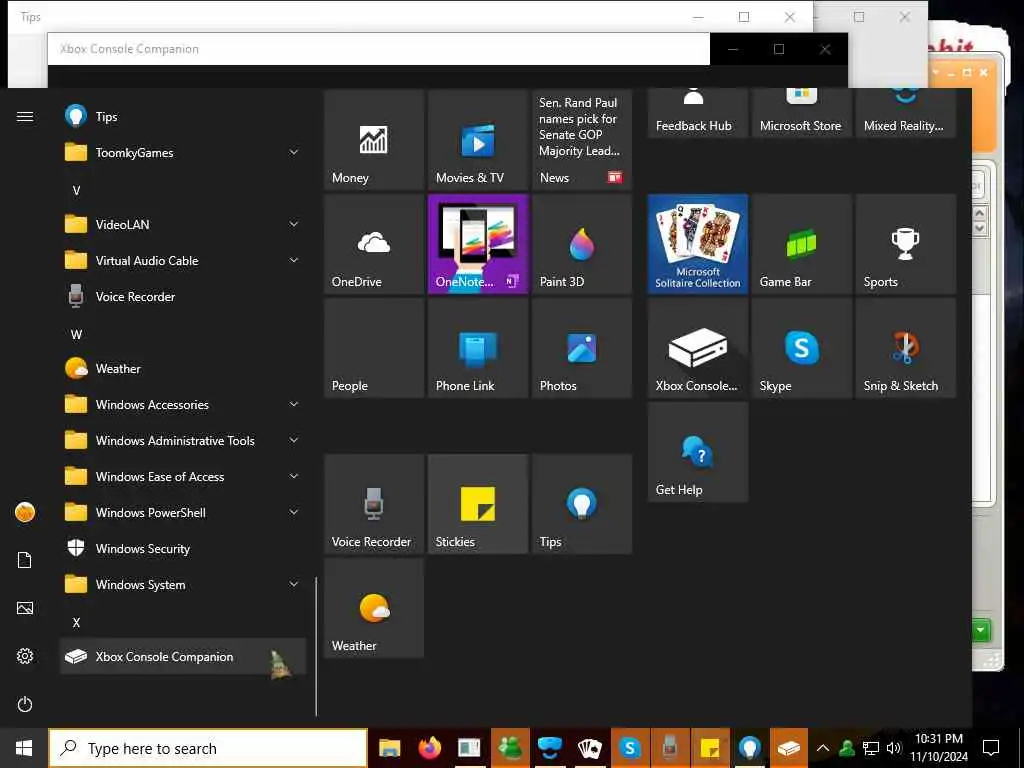Open the Get Help tile
The height and width of the screenshot is (768, 1024).
coord(697,452)
